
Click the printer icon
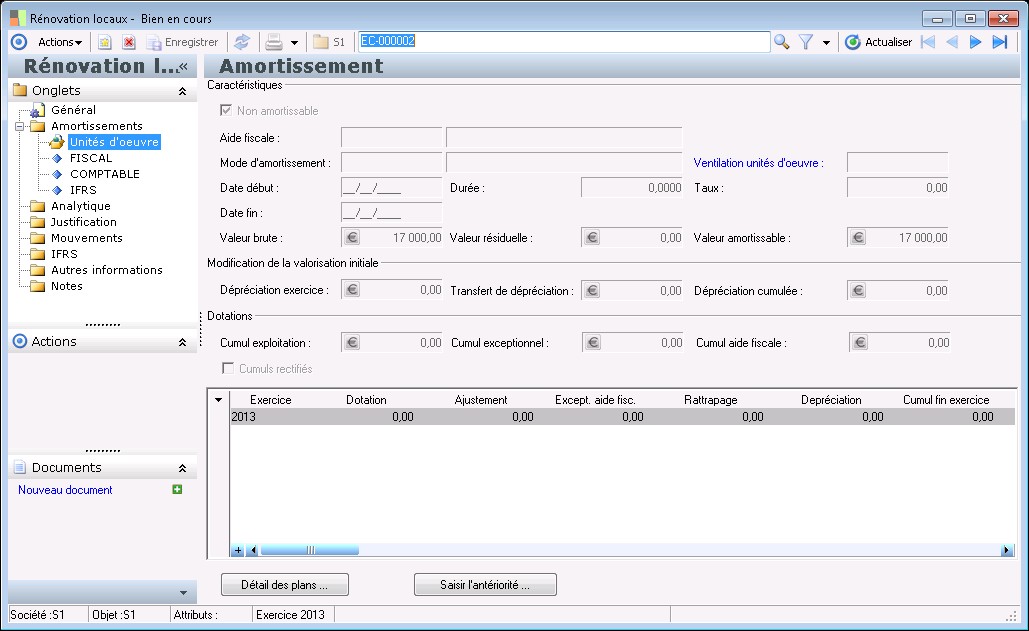pyautogui.click(x=274, y=42)
